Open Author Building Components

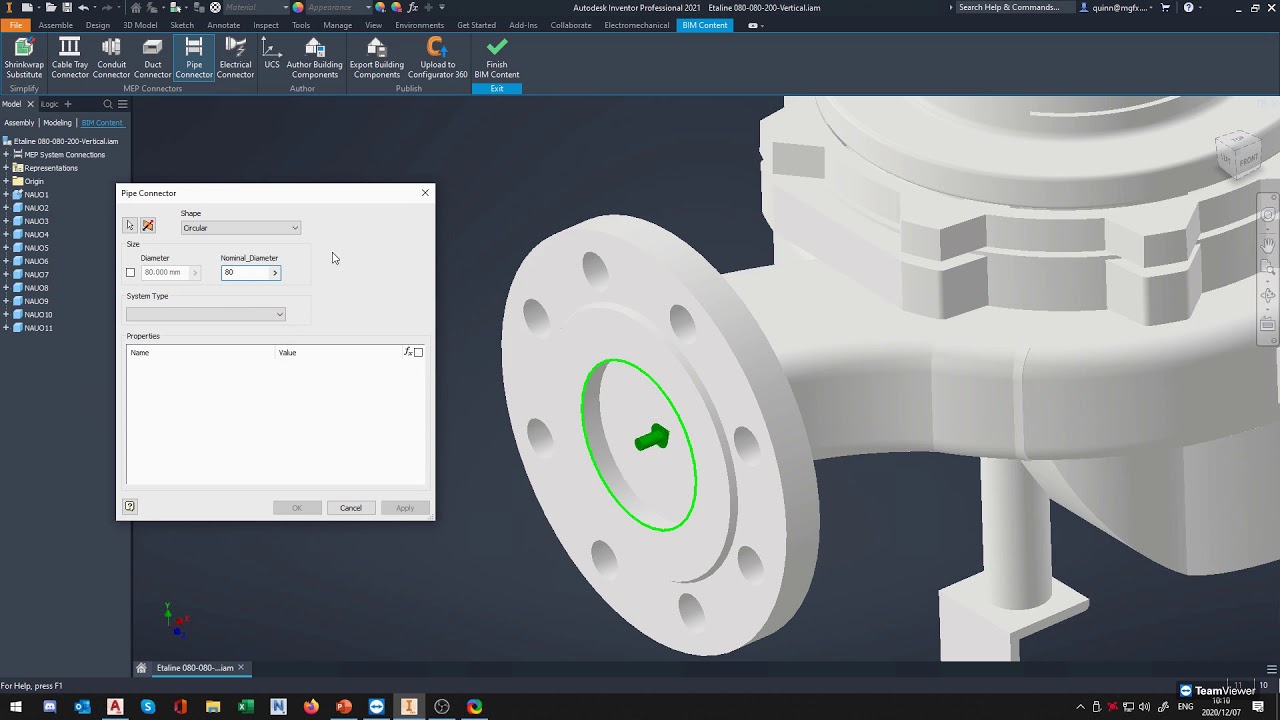click(314, 58)
